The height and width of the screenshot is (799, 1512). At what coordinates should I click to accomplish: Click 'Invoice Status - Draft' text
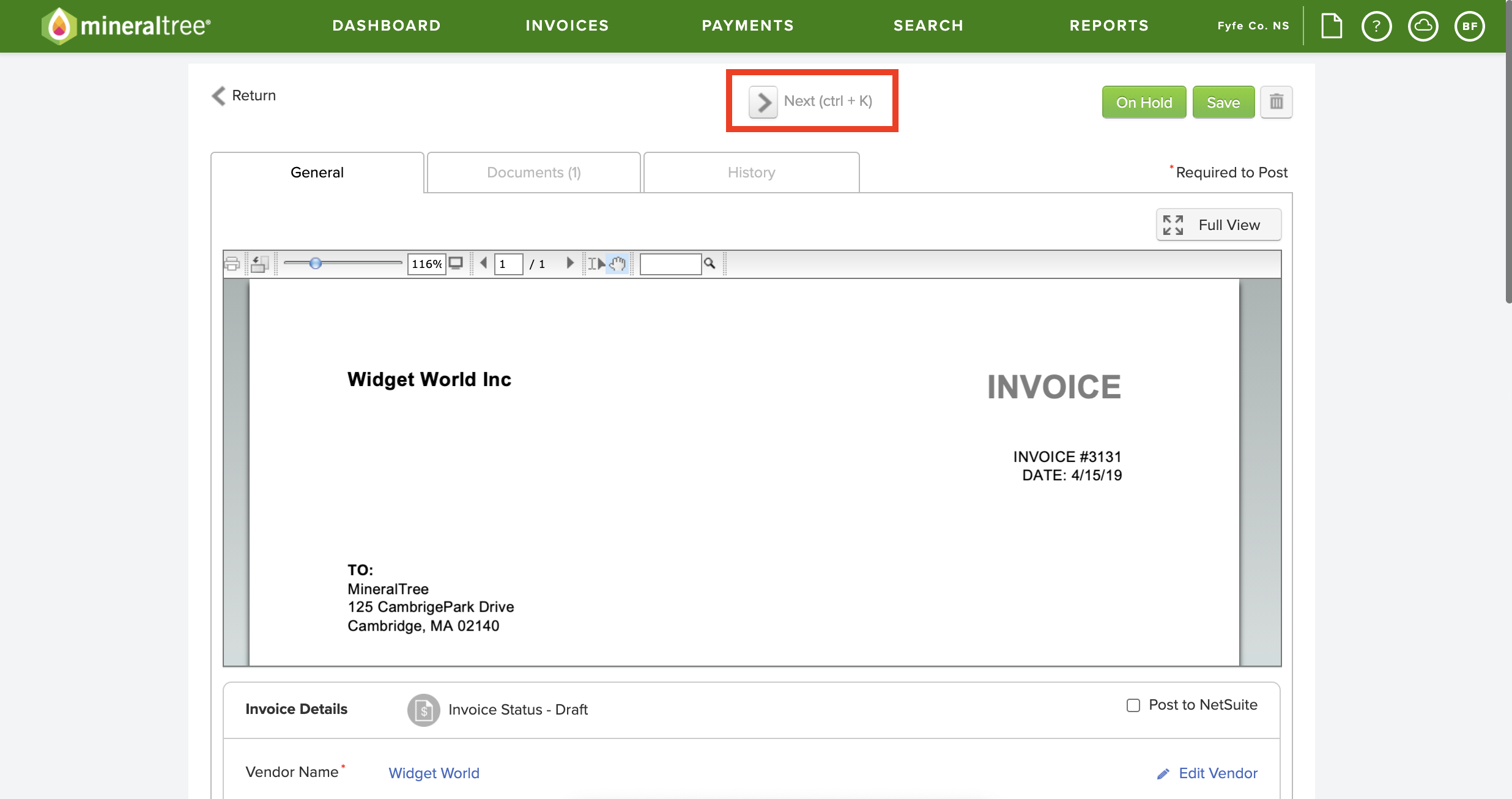coord(518,710)
